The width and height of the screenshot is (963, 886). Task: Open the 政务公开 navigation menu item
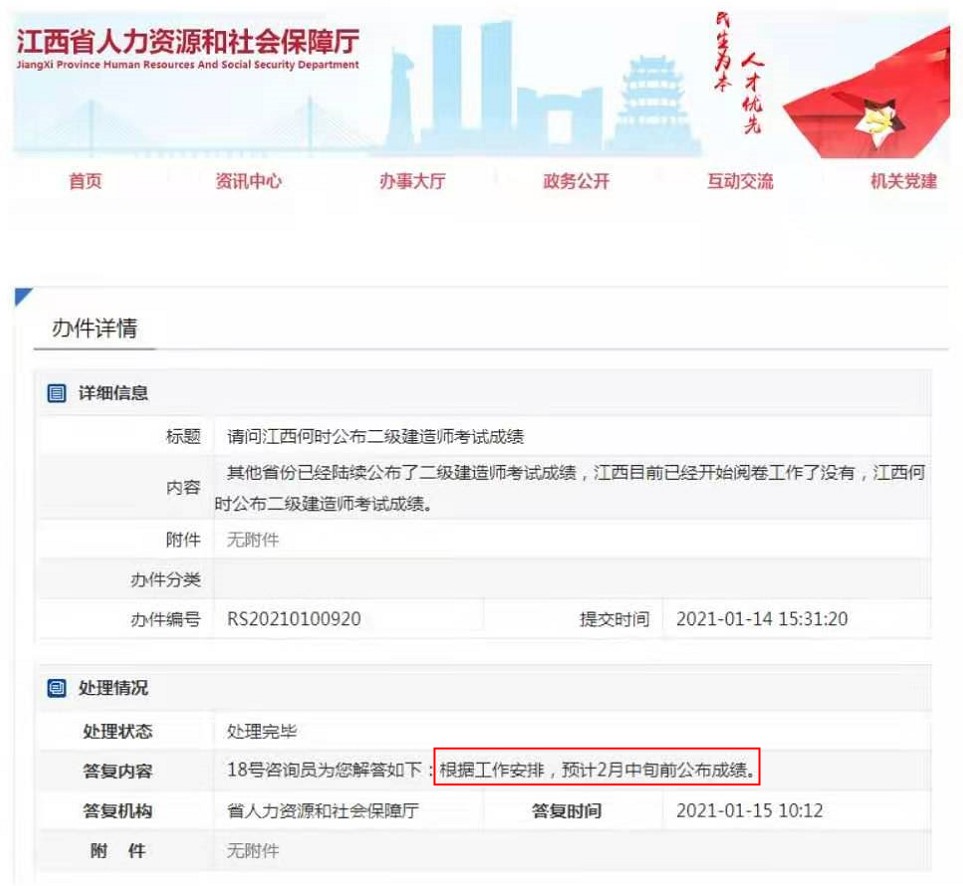tap(577, 181)
